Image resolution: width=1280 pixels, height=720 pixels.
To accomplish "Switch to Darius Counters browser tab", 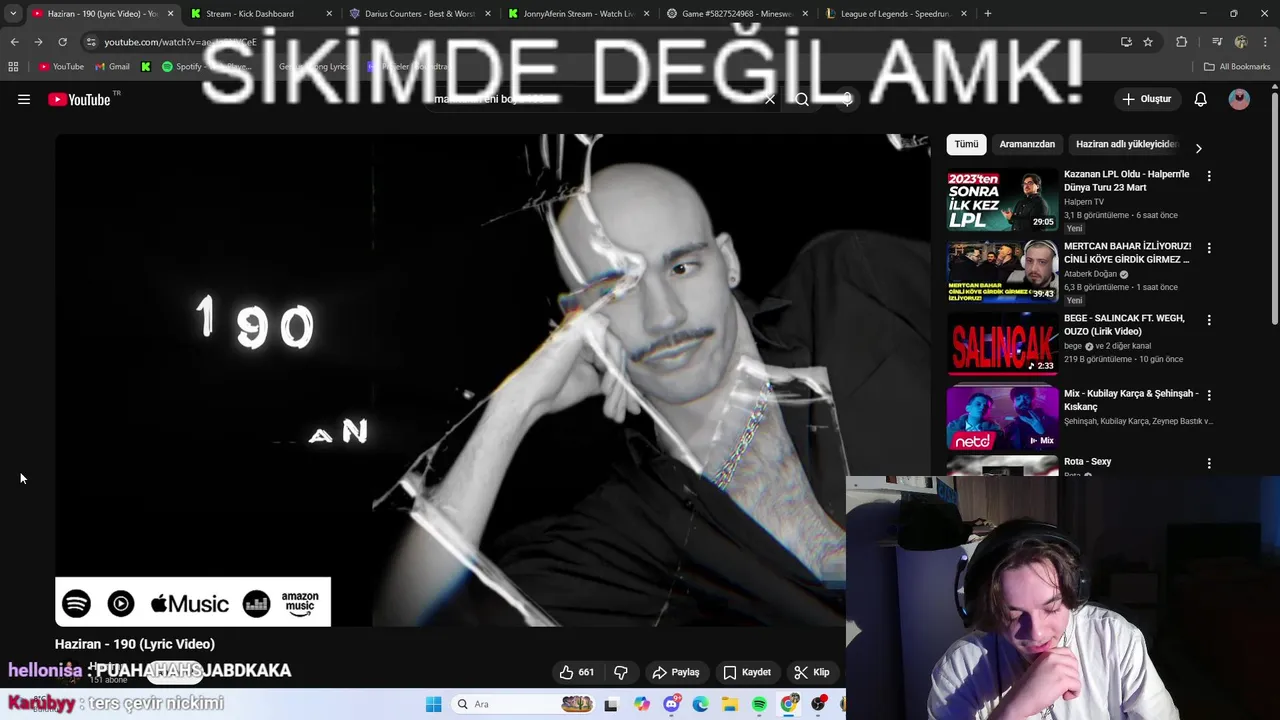I will 418,14.
